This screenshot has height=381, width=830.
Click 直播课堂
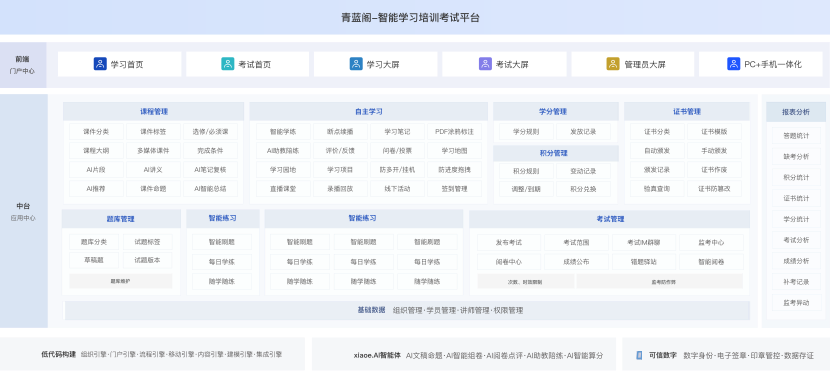283,188
